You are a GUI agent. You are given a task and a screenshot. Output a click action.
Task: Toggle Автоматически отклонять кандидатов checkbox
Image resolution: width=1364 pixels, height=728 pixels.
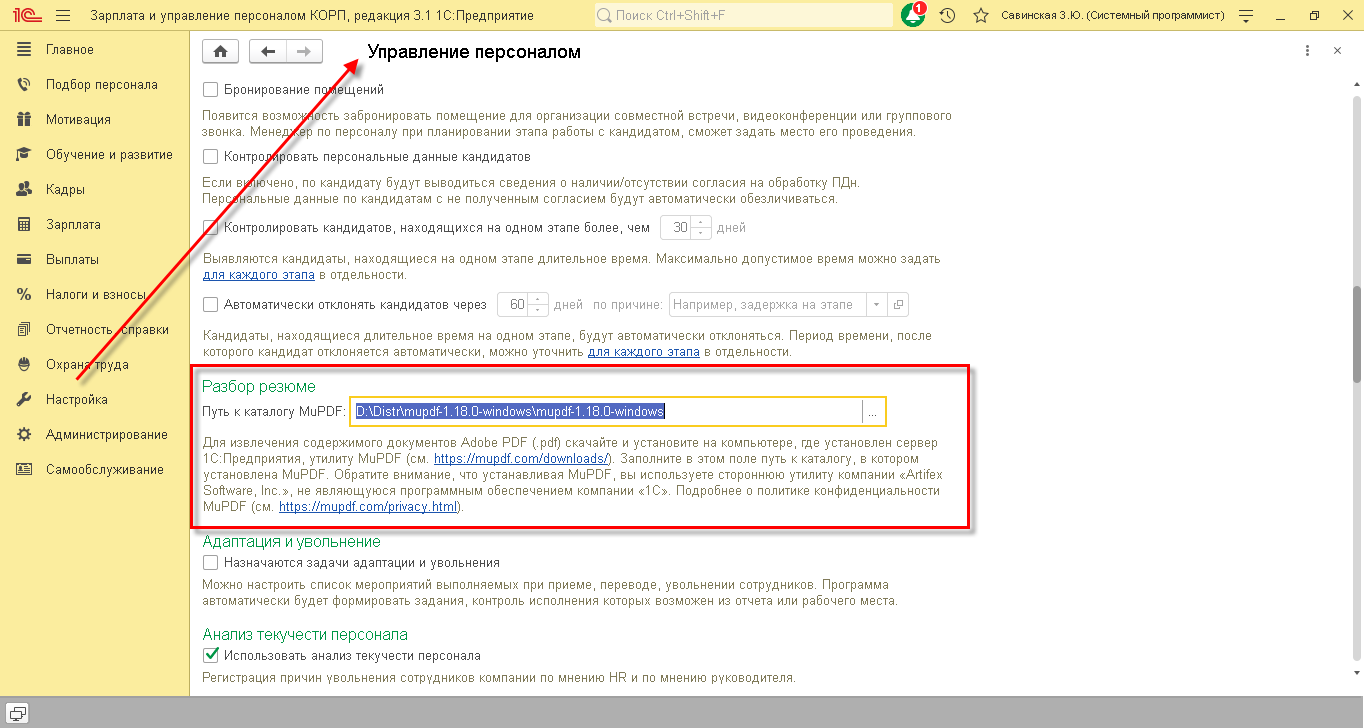pos(211,305)
